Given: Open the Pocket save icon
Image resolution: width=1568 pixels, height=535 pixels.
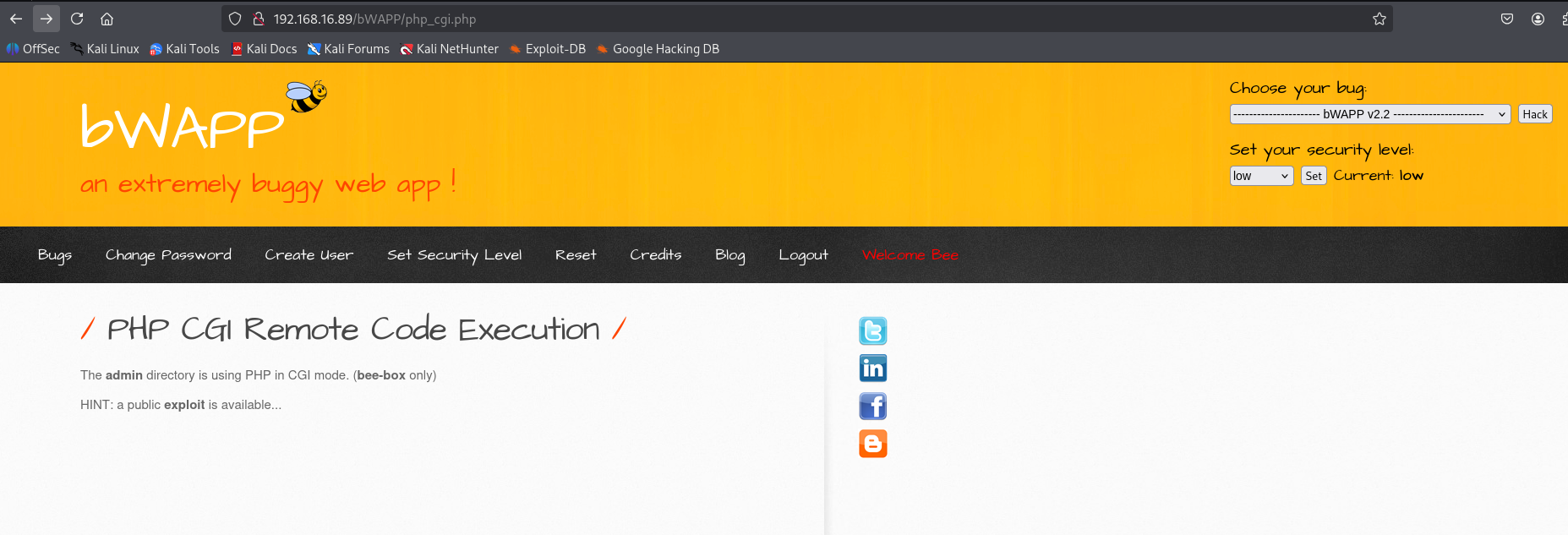Looking at the screenshot, I should pos(1507,19).
